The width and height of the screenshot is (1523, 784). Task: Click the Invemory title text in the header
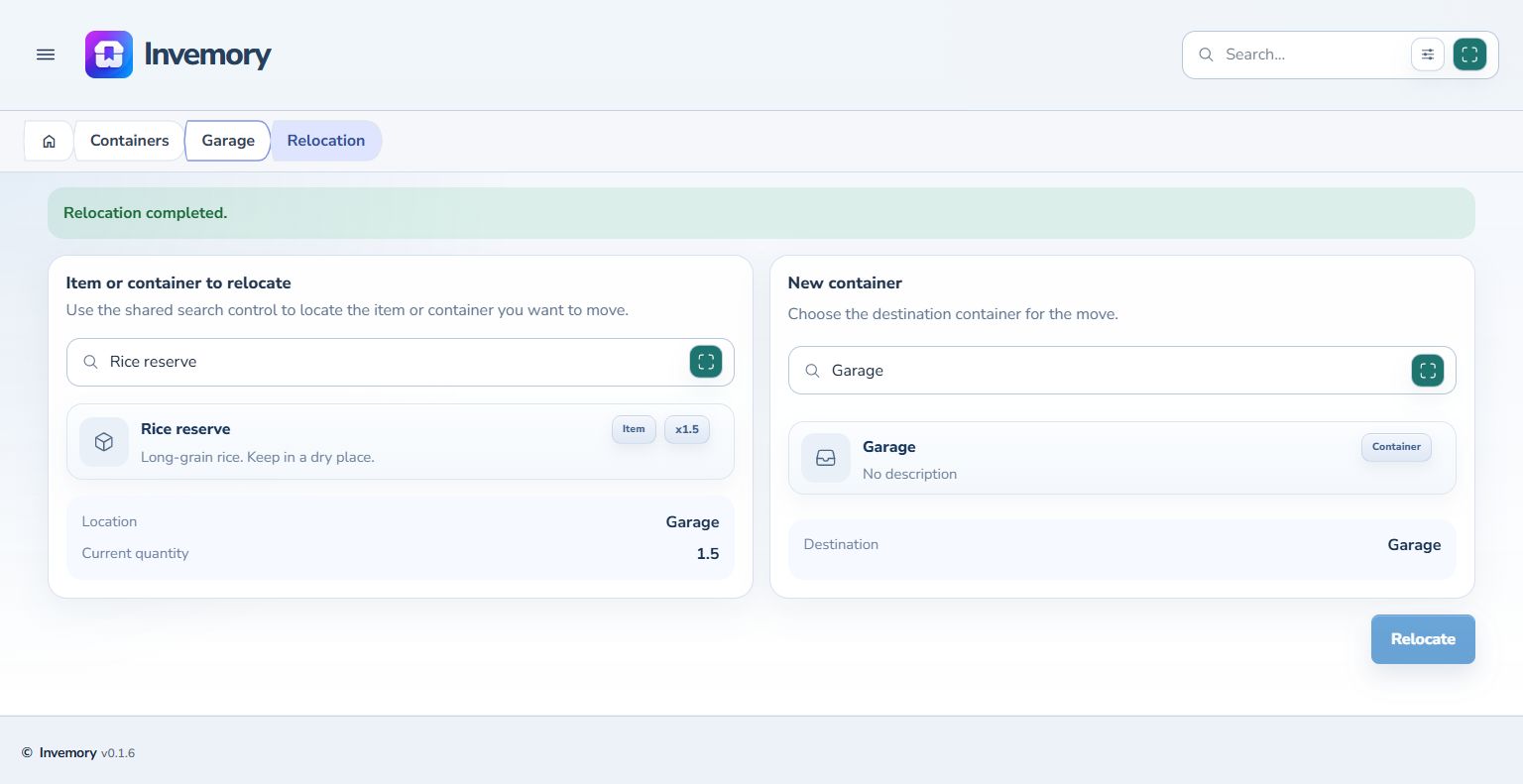pos(207,55)
